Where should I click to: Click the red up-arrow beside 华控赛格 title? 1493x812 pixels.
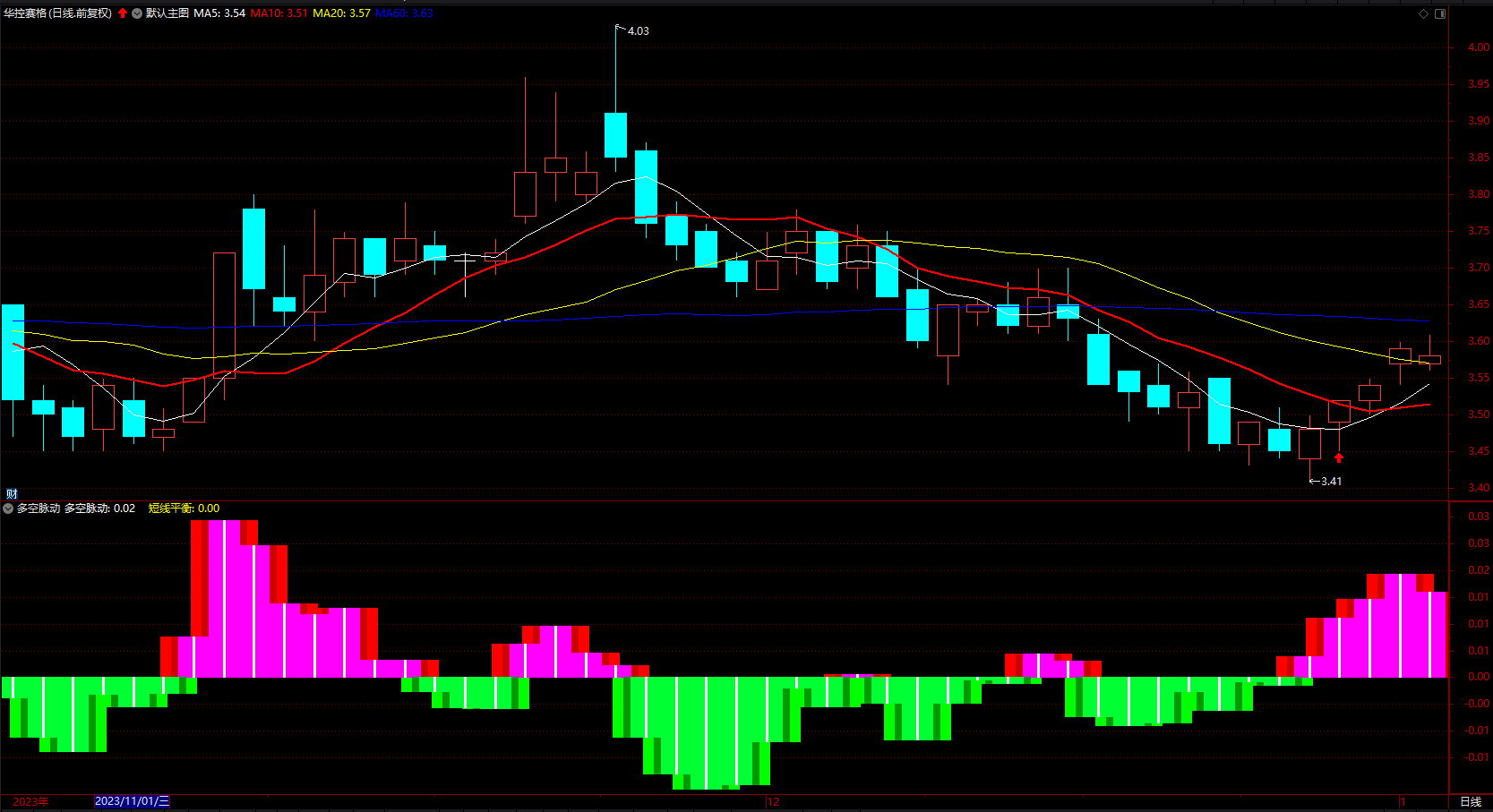(123, 13)
